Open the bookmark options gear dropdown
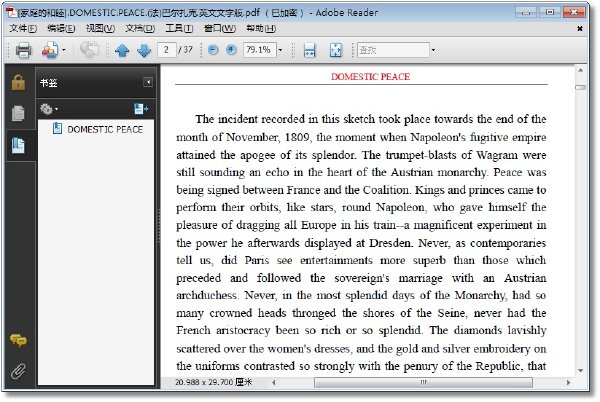This screenshot has width=600, height=402. [x=49, y=109]
